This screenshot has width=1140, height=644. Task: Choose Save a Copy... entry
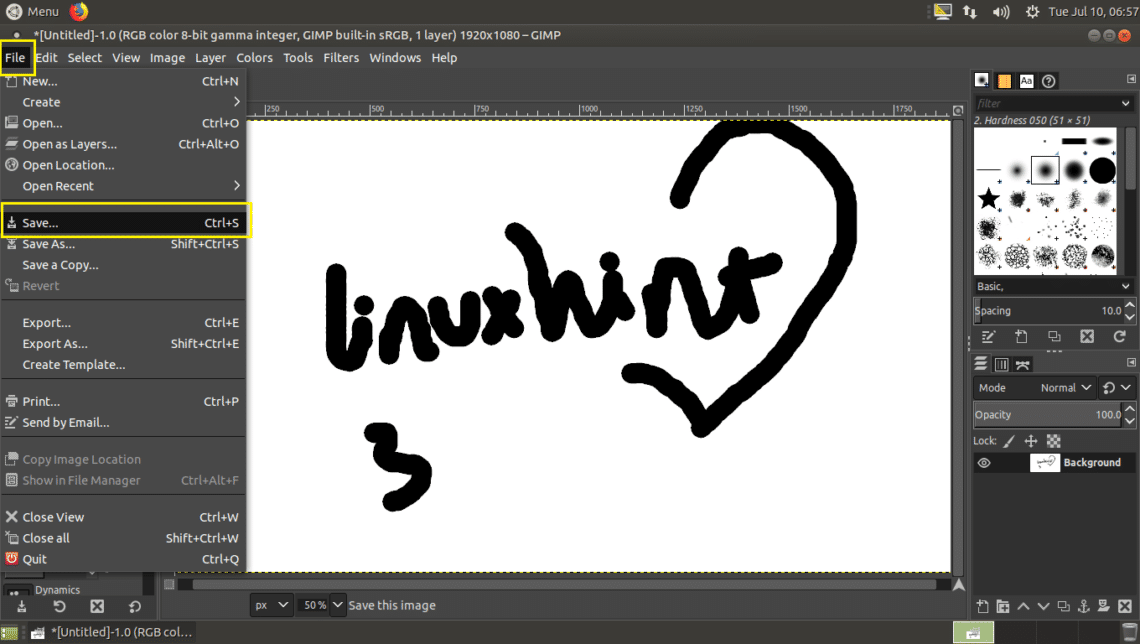(x=124, y=265)
